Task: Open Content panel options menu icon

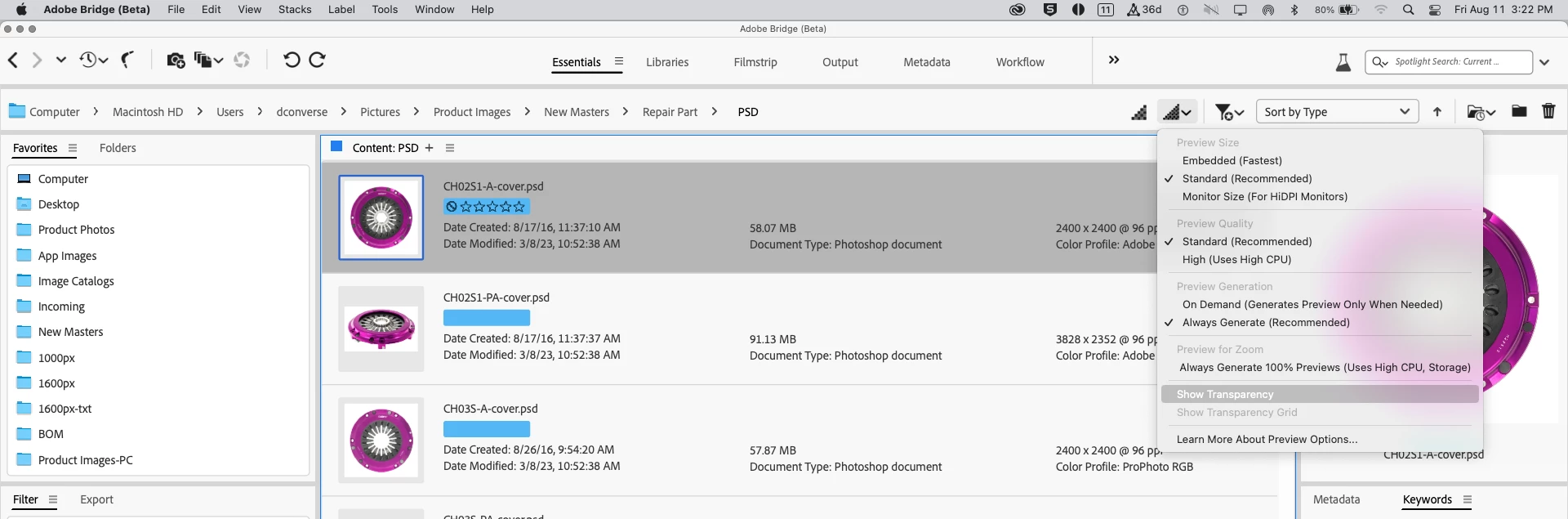Action: coord(450,148)
